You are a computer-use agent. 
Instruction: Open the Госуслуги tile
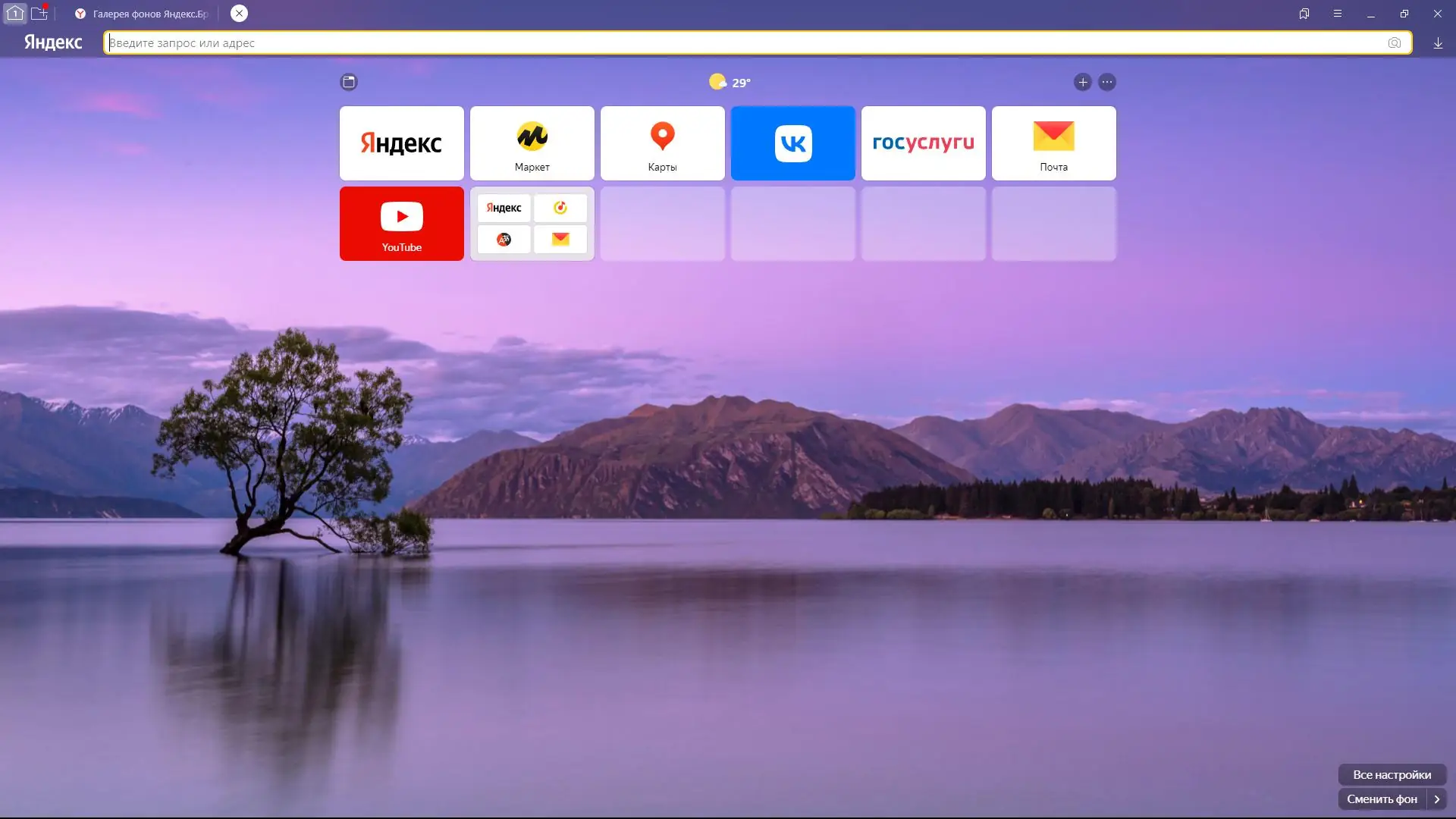coord(924,143)
